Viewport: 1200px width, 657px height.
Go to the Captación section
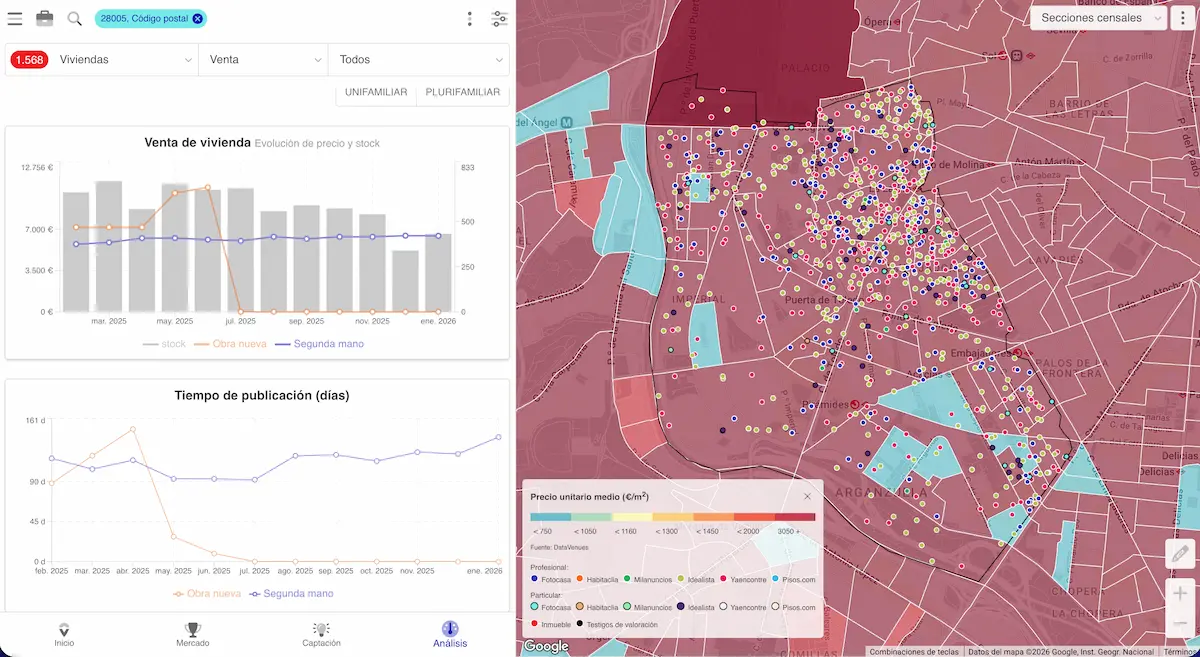point(320,636)
